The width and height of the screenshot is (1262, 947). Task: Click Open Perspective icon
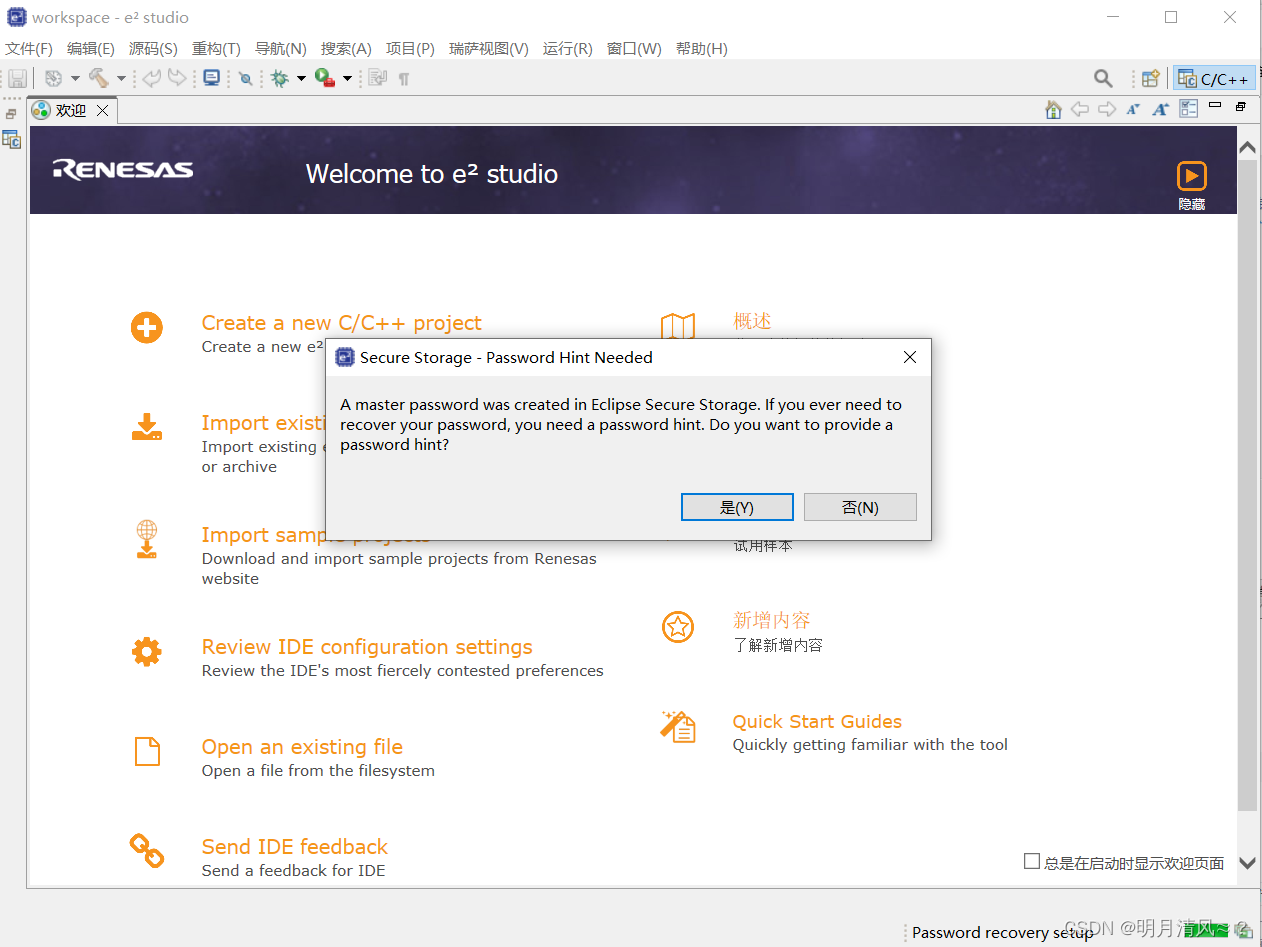pyautogui.click(x=1151, y=78)
